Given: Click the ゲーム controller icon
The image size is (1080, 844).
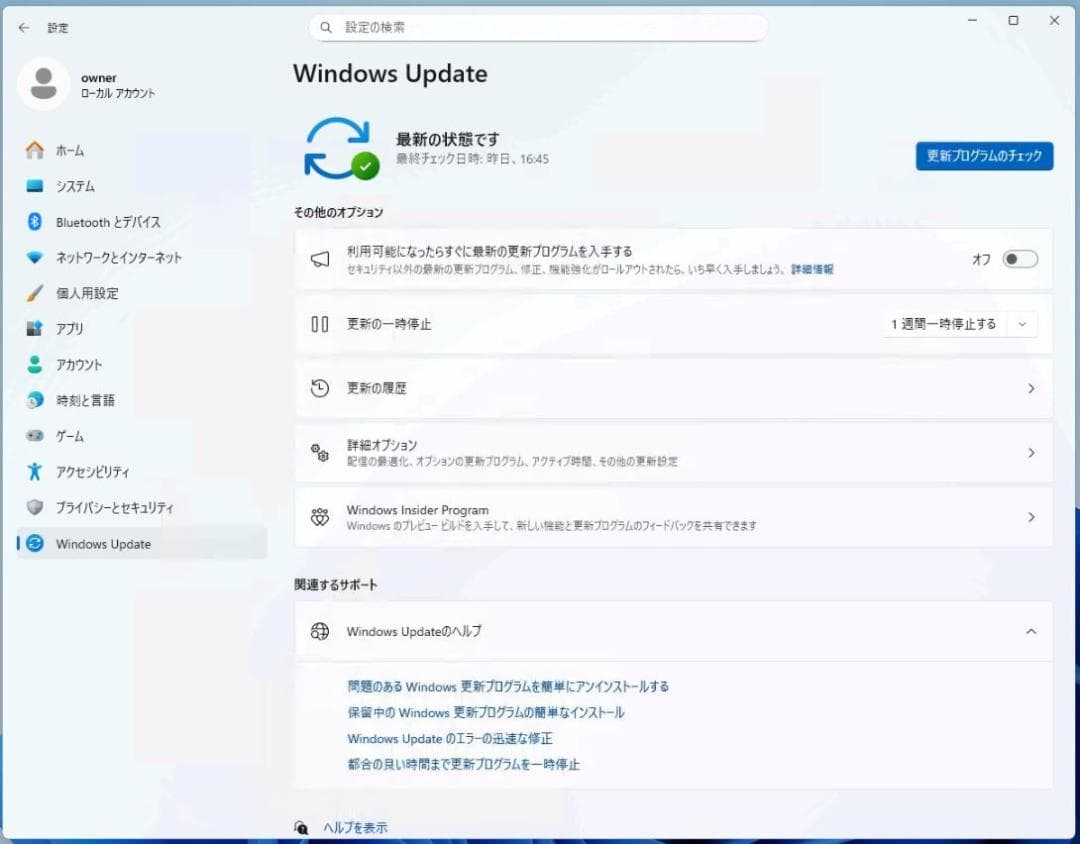Looking at the screenshot, I should click(35, 436).
